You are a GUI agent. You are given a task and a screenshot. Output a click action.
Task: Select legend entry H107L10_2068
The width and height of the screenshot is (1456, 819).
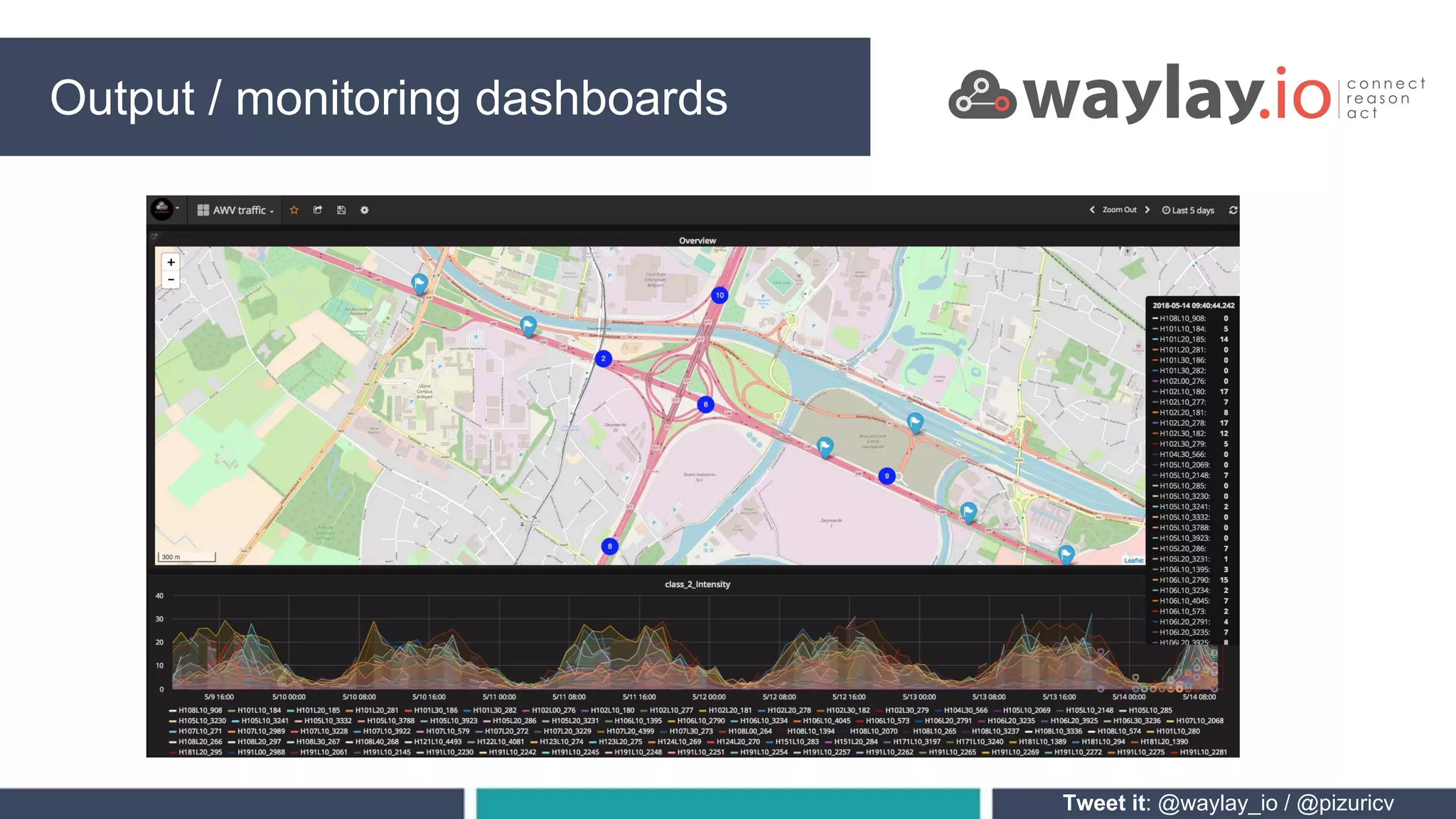click(1196, 721)
